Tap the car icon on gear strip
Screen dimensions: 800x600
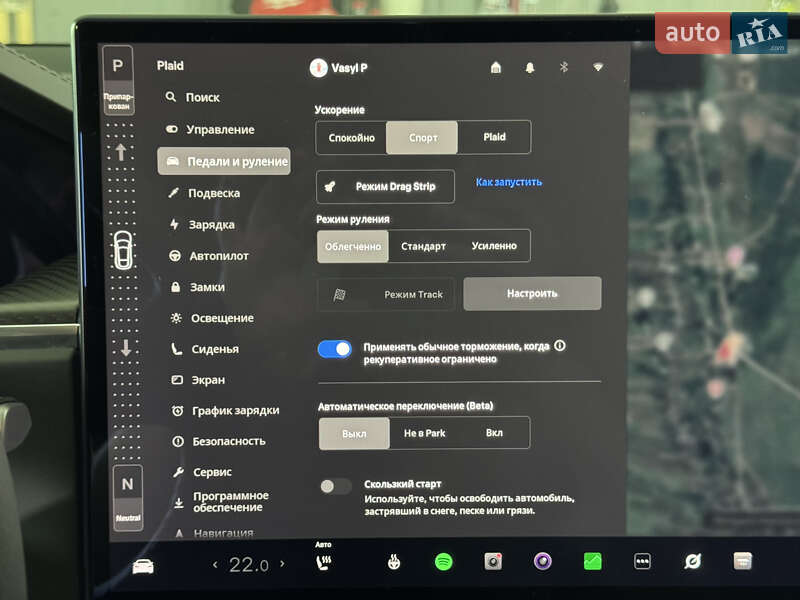pos(123,250)
